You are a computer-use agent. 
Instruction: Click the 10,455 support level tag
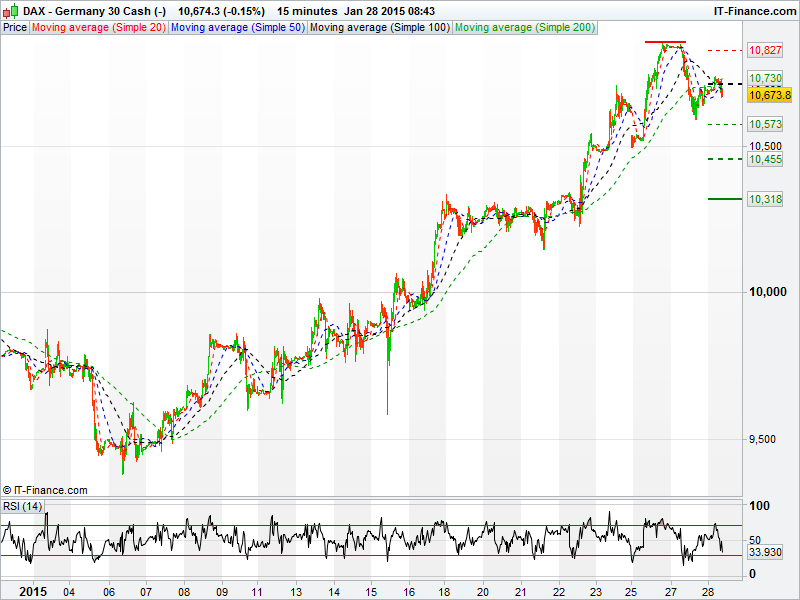click(x=765, y=159)
